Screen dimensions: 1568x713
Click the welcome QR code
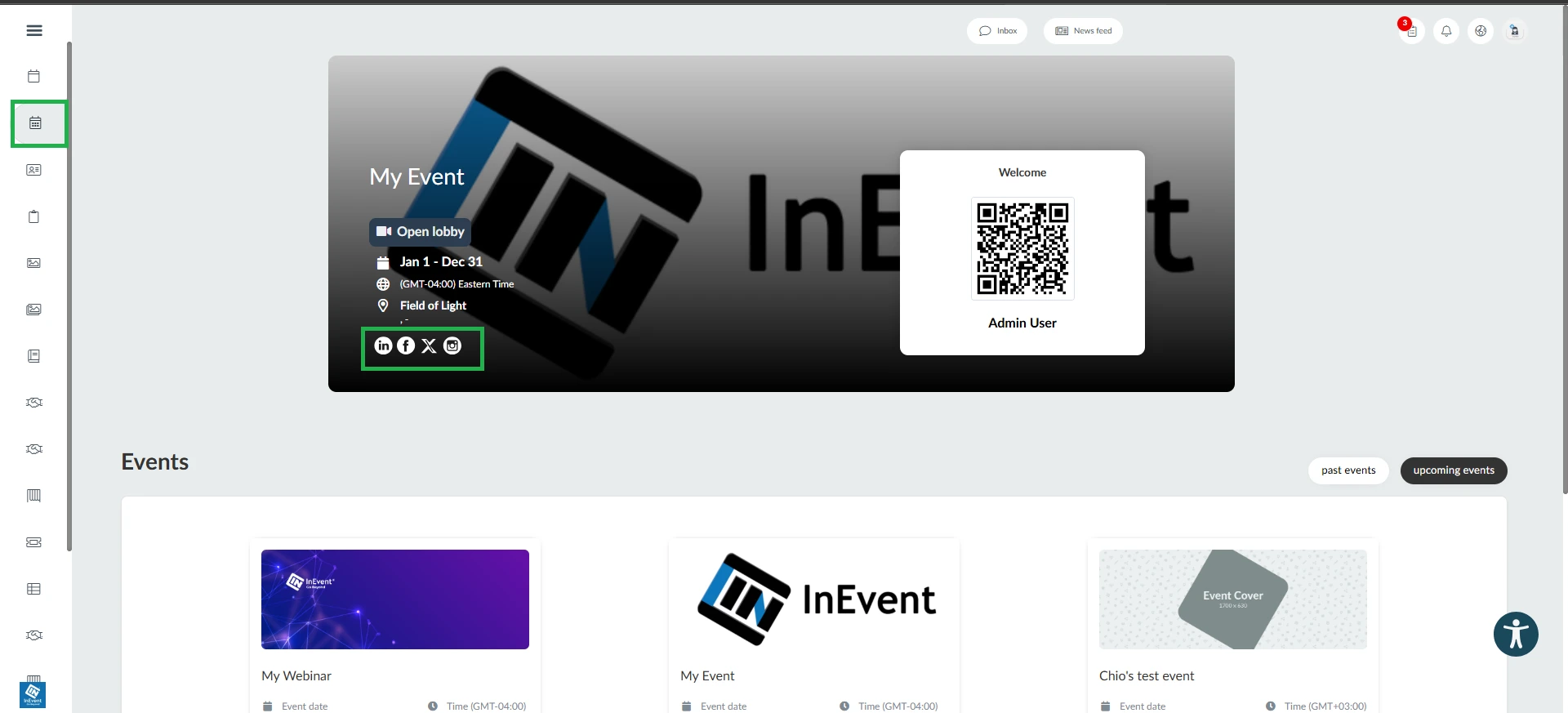point(1022,248)
